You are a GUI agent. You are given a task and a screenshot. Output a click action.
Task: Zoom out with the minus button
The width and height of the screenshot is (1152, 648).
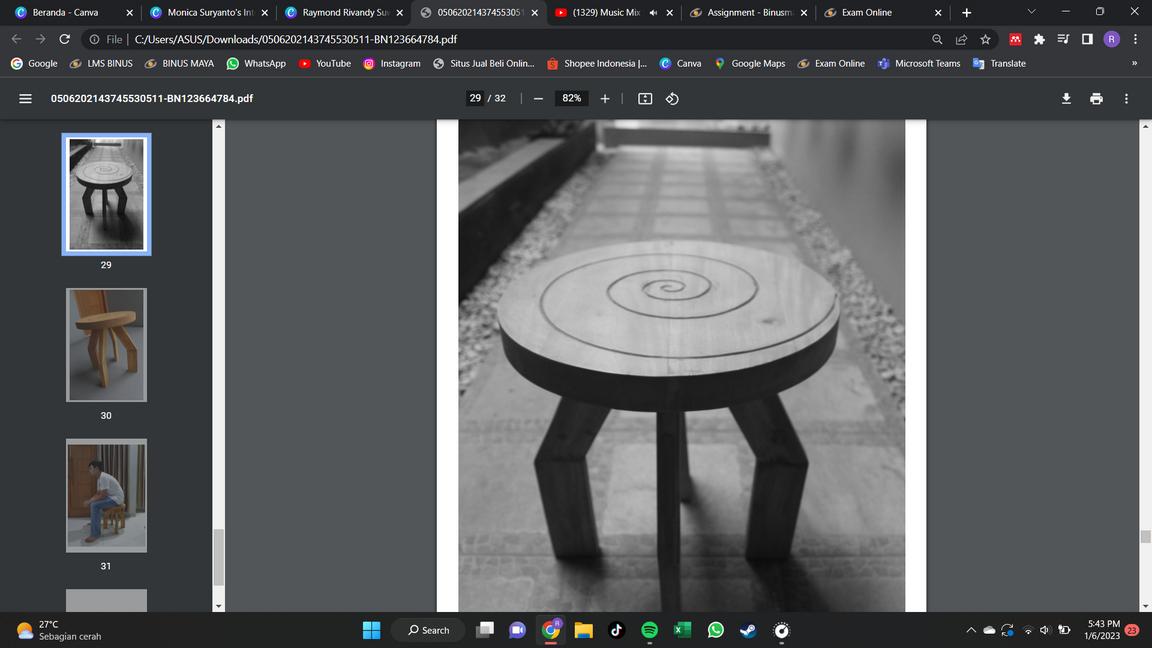click(539, 98)
